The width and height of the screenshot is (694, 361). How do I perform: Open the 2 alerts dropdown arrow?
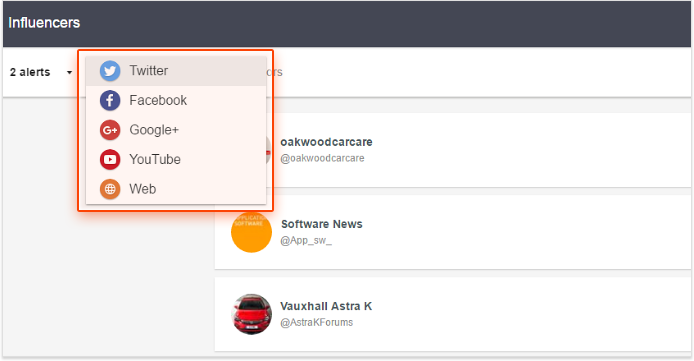[x=69, y=73]
